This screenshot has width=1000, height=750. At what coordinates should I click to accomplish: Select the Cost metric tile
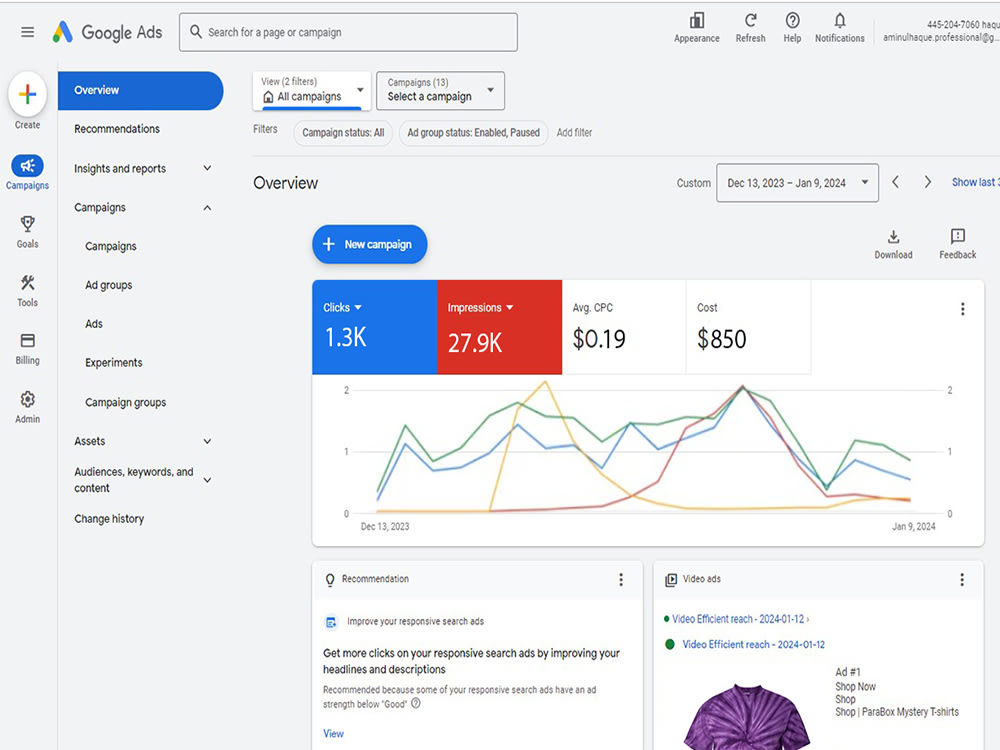748,327
